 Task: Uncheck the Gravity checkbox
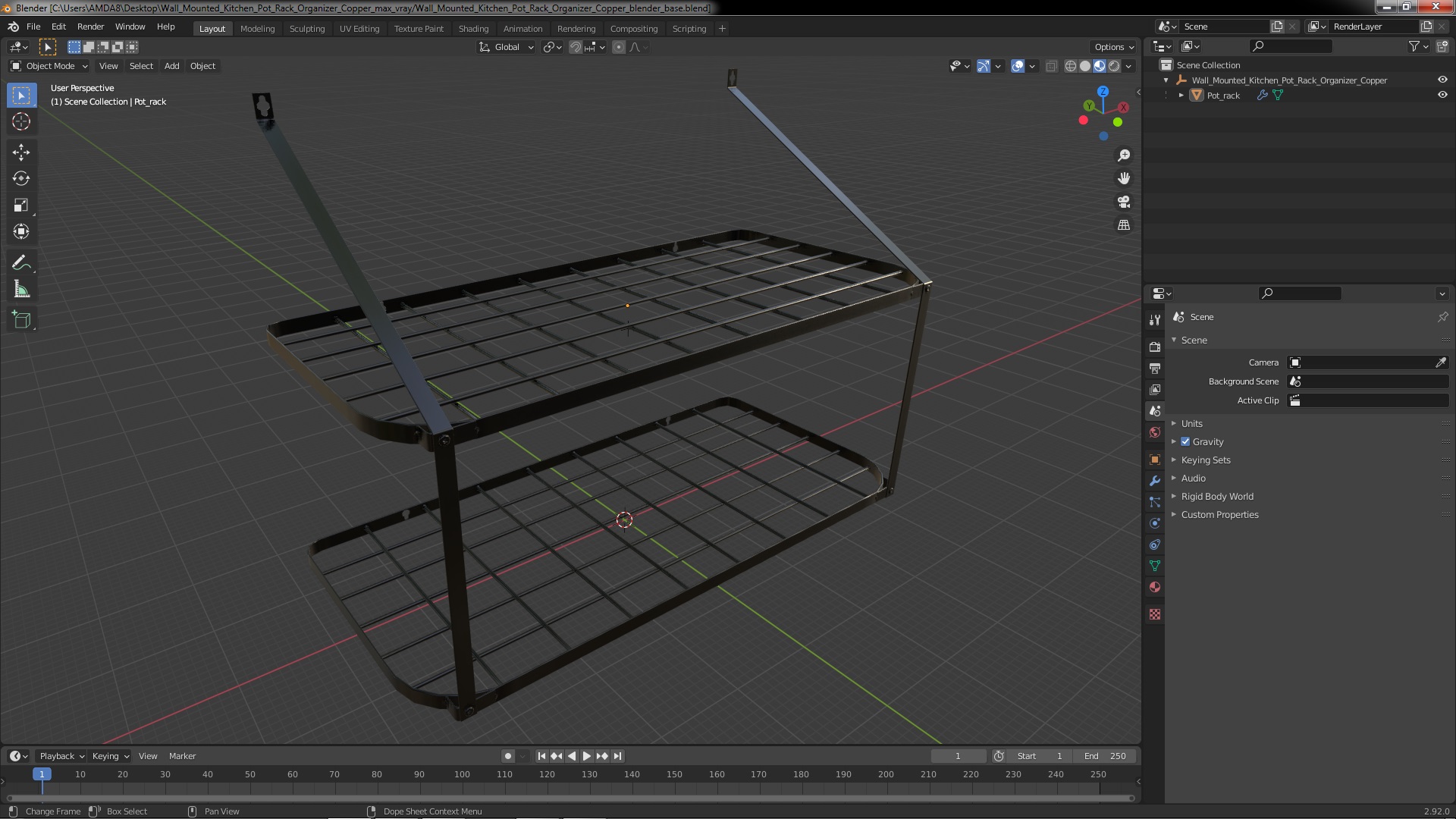[1185, 442]
